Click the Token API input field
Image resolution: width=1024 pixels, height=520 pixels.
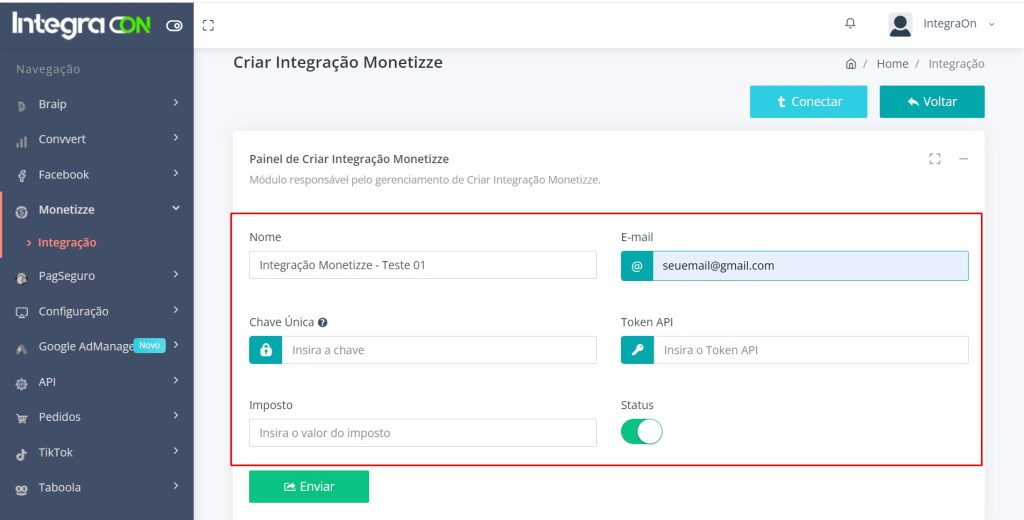coord(810,350)
